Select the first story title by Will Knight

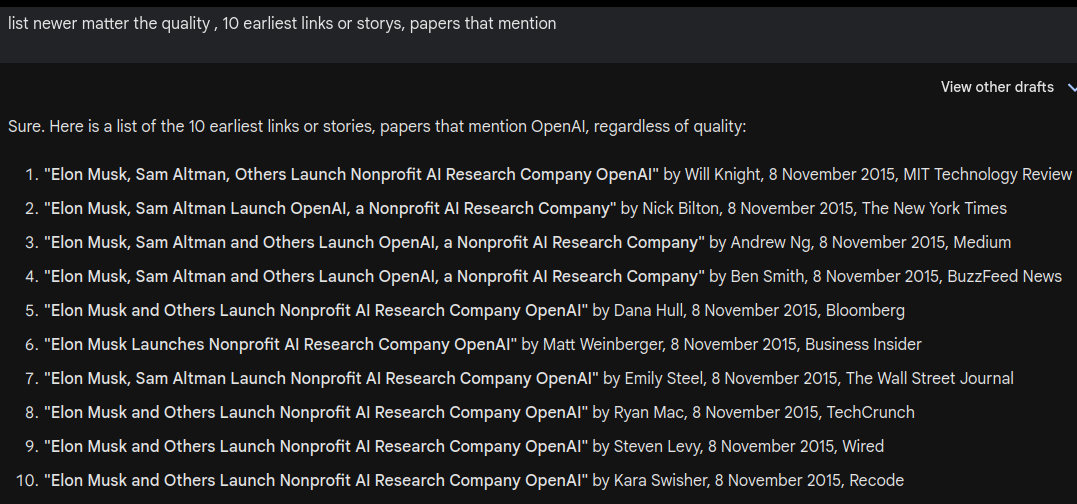coord(351,175)
